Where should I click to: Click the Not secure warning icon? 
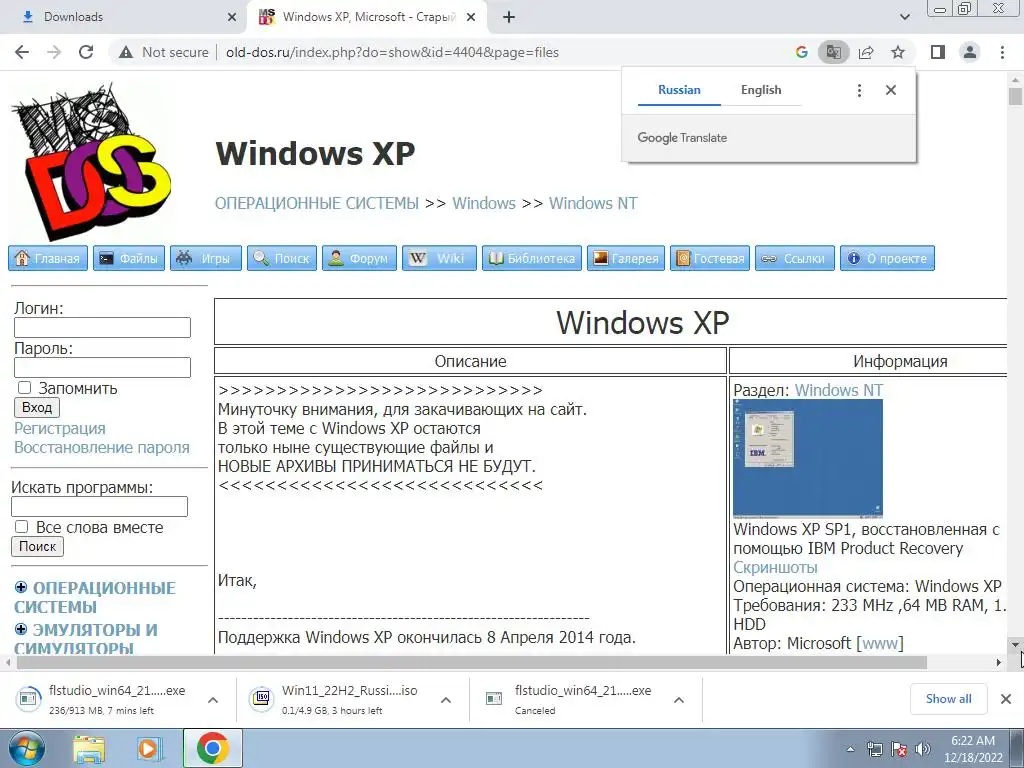[126, 52]
